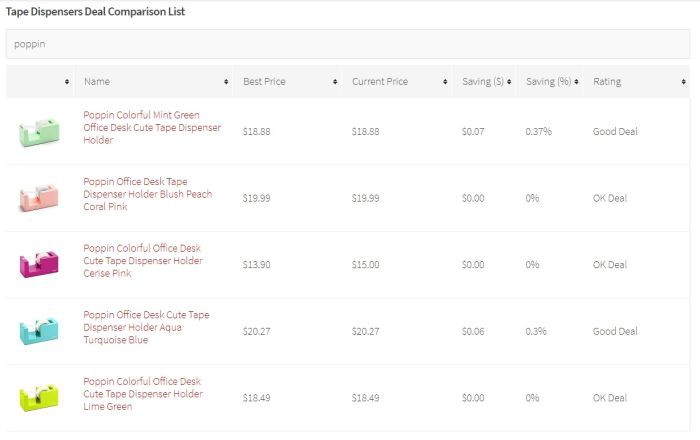Click $20.27 in the Best Price column
Screen dimensions: 700x440
(256, 332)
